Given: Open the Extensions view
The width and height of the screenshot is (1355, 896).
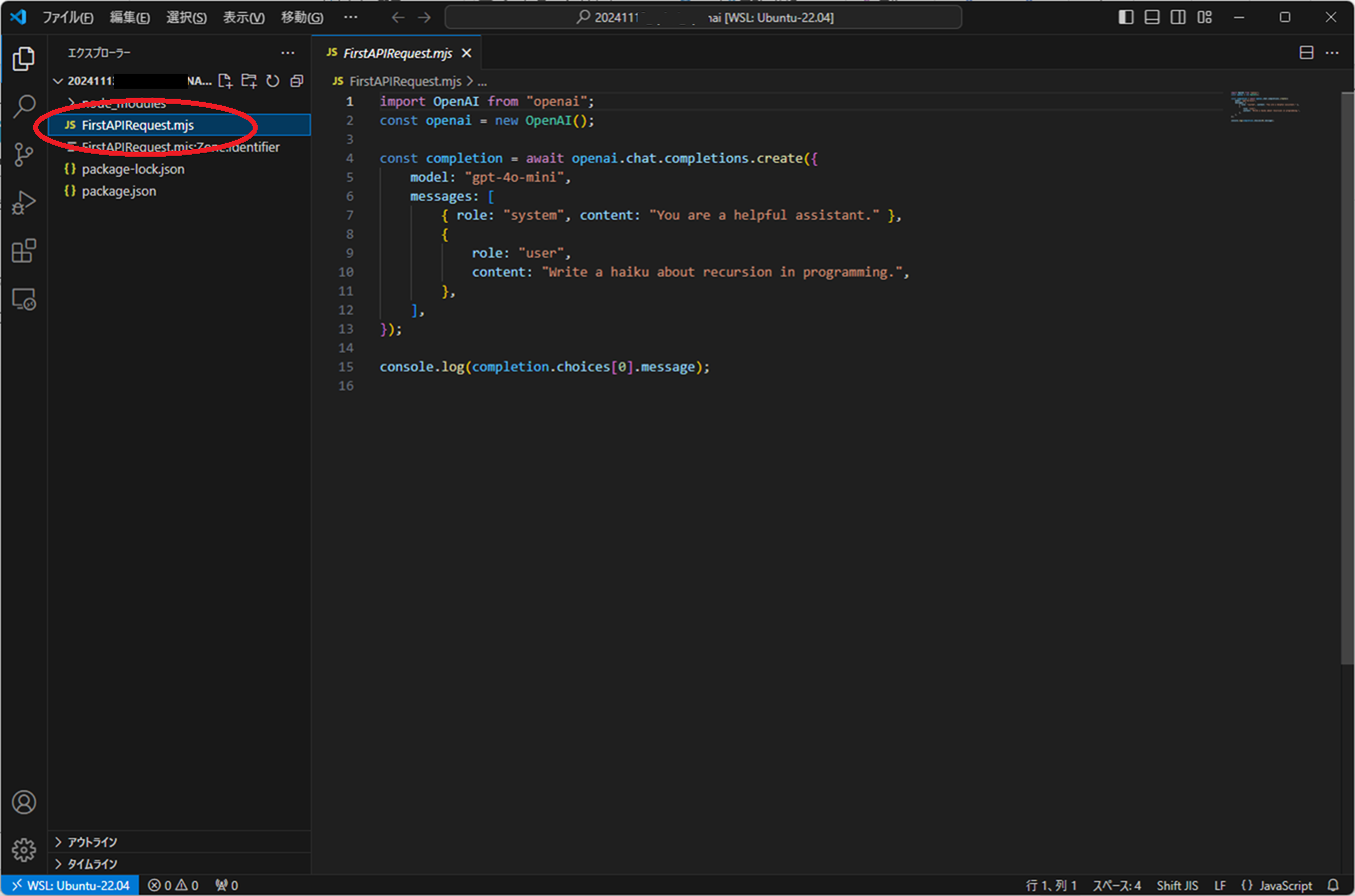Looking at the screenshot, I should tap(24, 251).
